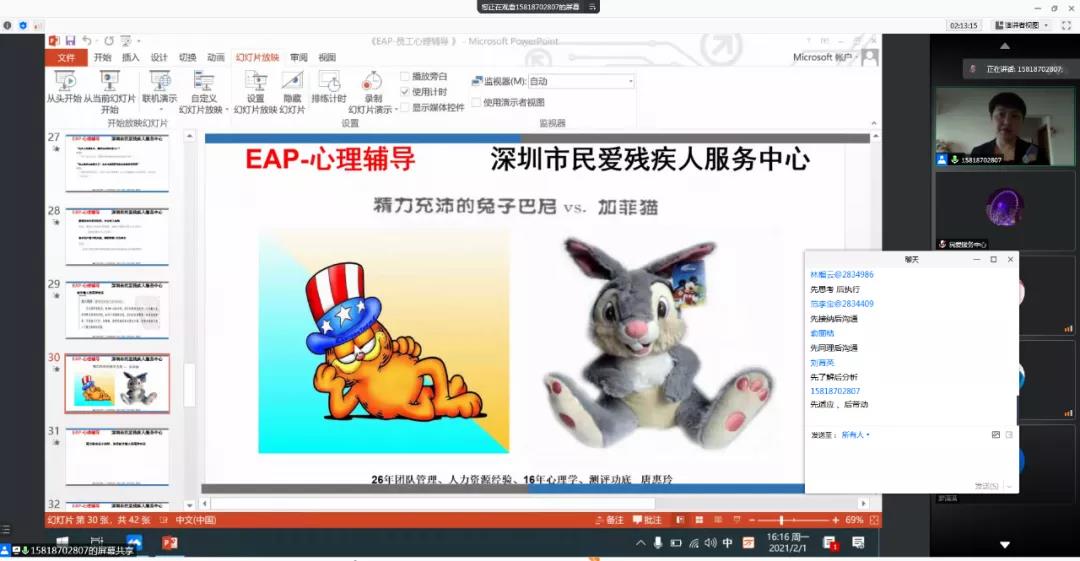
Task: Click the screenshot icon in chat panel
Action: coord(995,435)
